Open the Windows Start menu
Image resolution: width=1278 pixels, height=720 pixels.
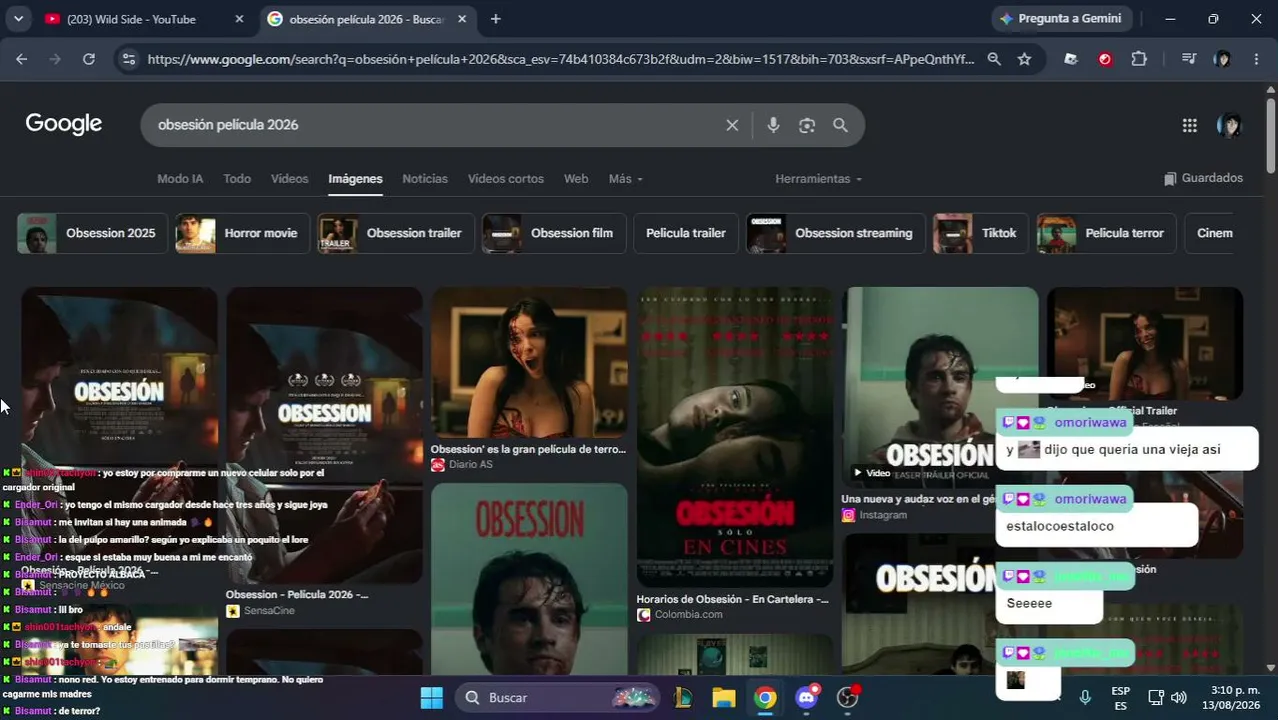[431, 697]
